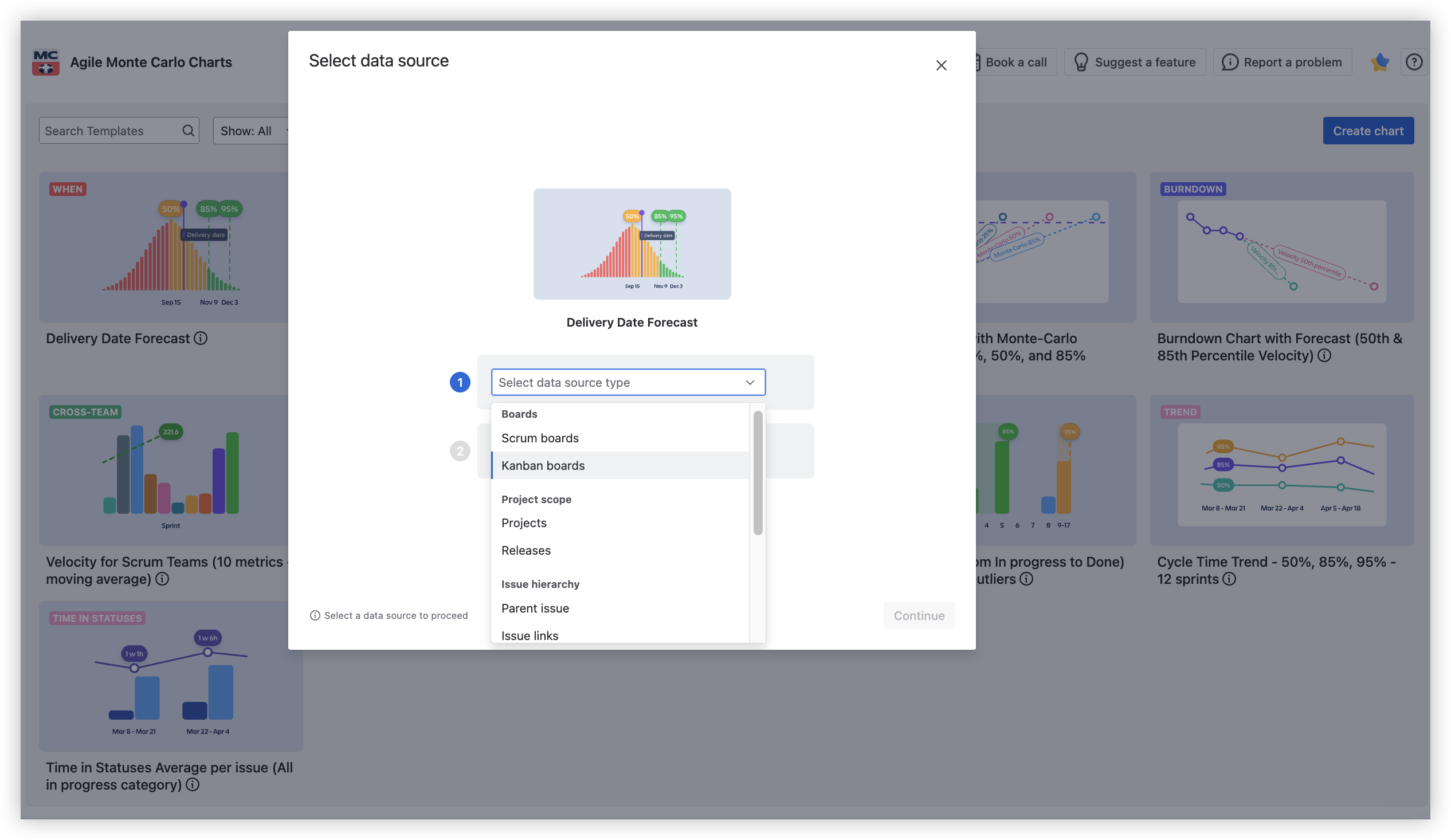Image resolution: width=1451 pixels, height=840 pixels.
Task: Open the Monte-Carlo 50% and 85% template thumbnail
Action: click(x=1056, y=247)
